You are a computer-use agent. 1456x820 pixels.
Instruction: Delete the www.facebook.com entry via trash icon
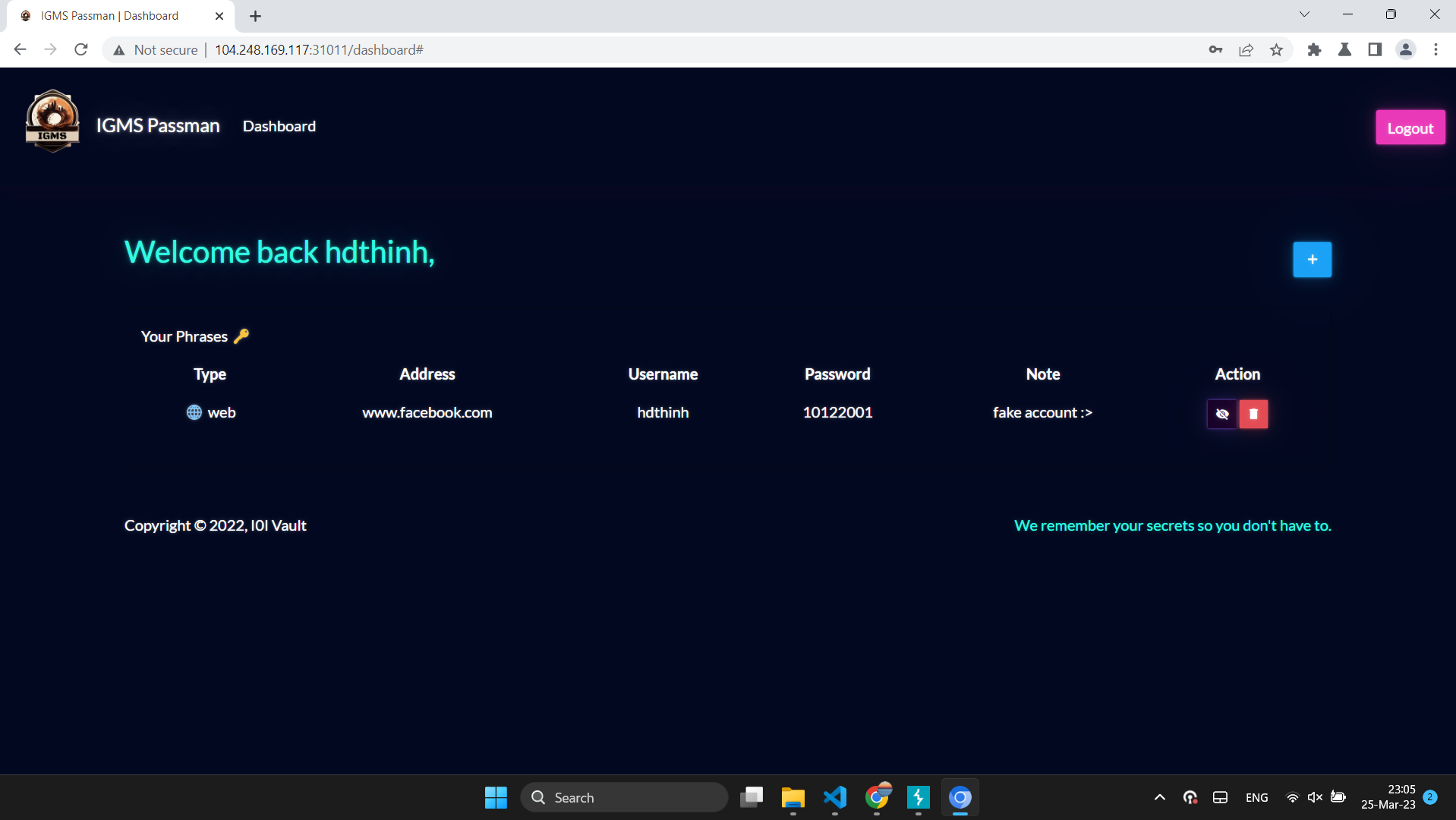1253,414
